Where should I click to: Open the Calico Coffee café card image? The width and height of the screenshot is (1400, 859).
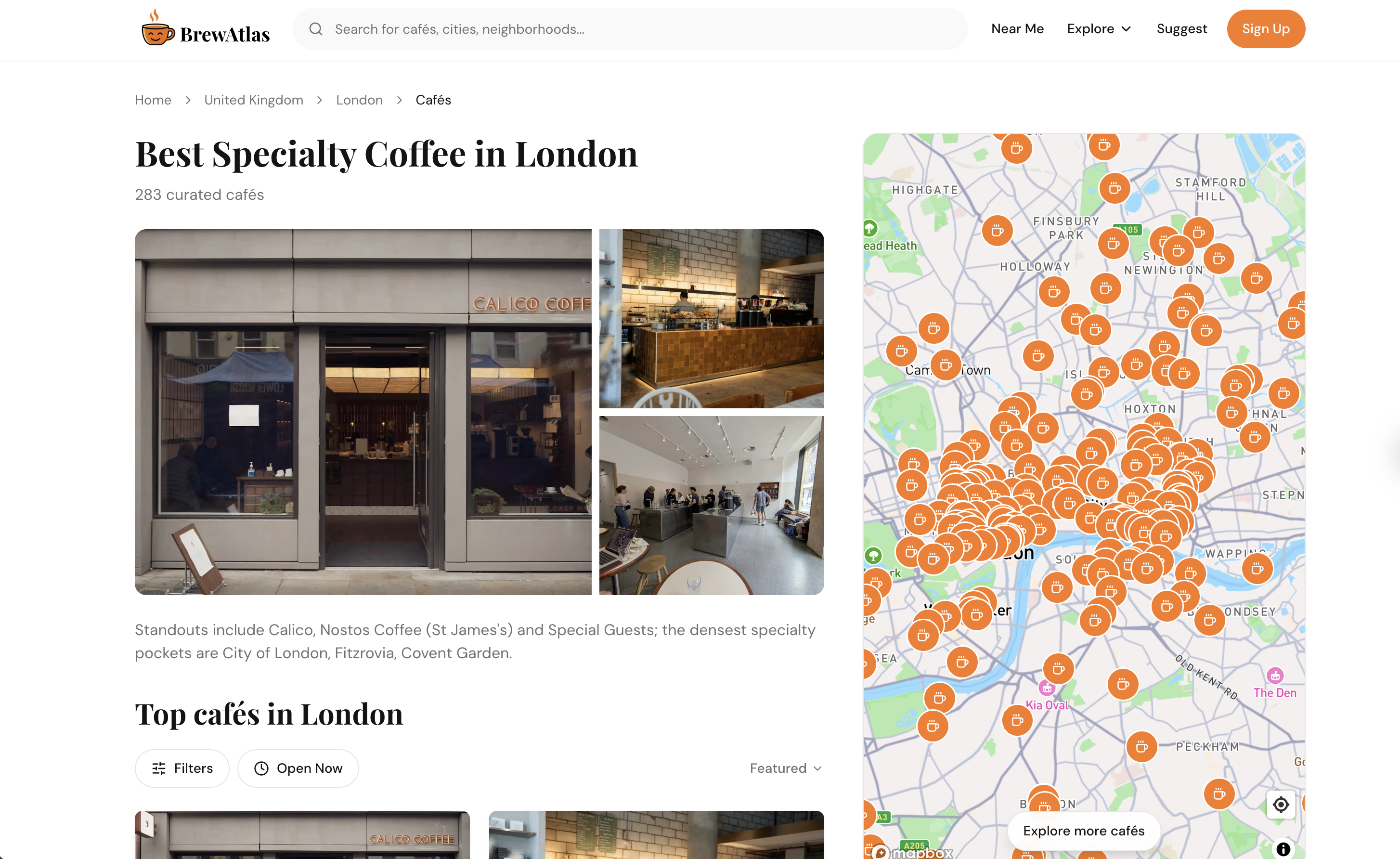302,835
